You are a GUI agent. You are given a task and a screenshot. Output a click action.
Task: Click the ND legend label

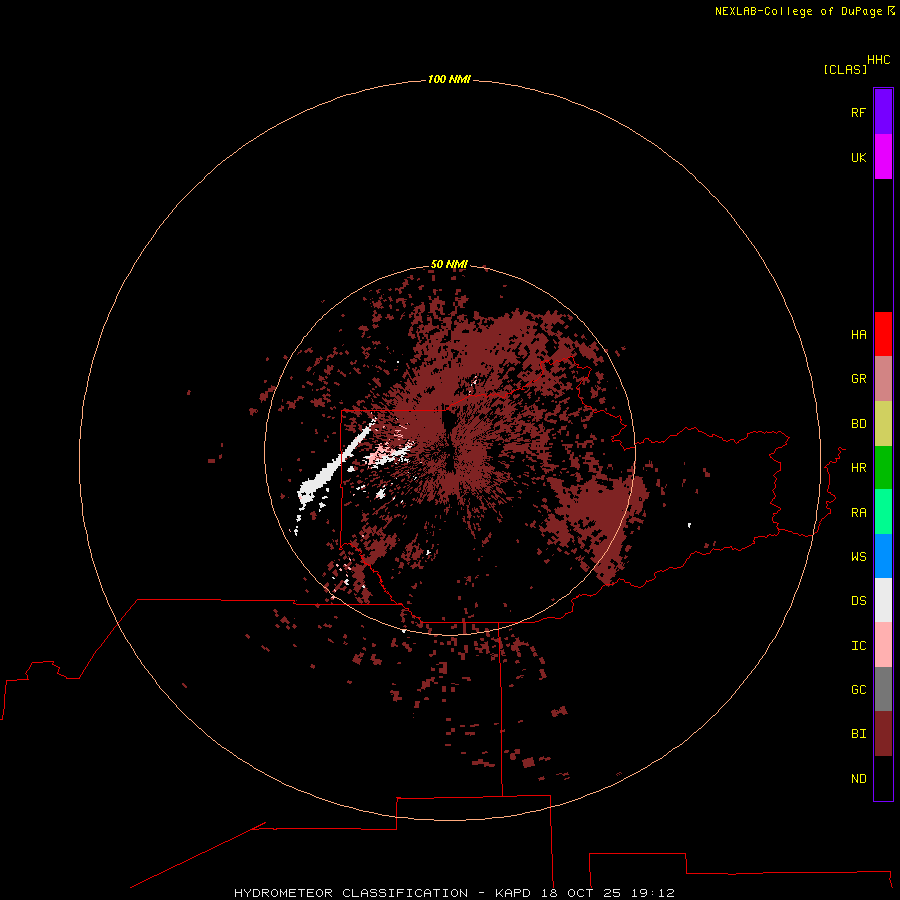[858, 778]
